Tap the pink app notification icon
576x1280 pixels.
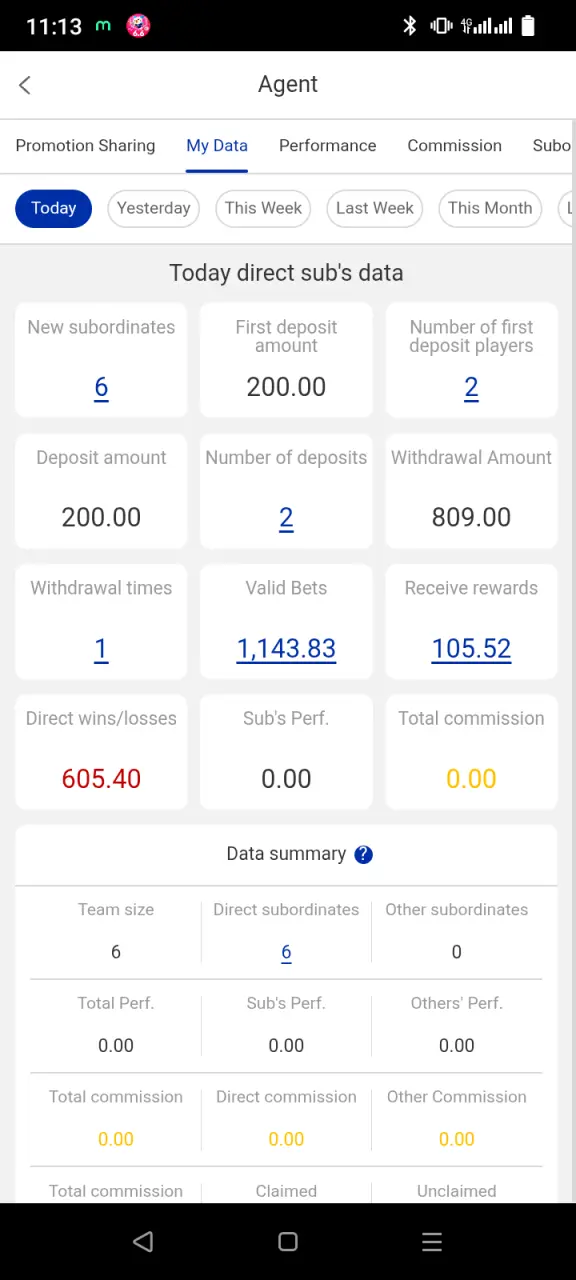[x=139, y=27]
